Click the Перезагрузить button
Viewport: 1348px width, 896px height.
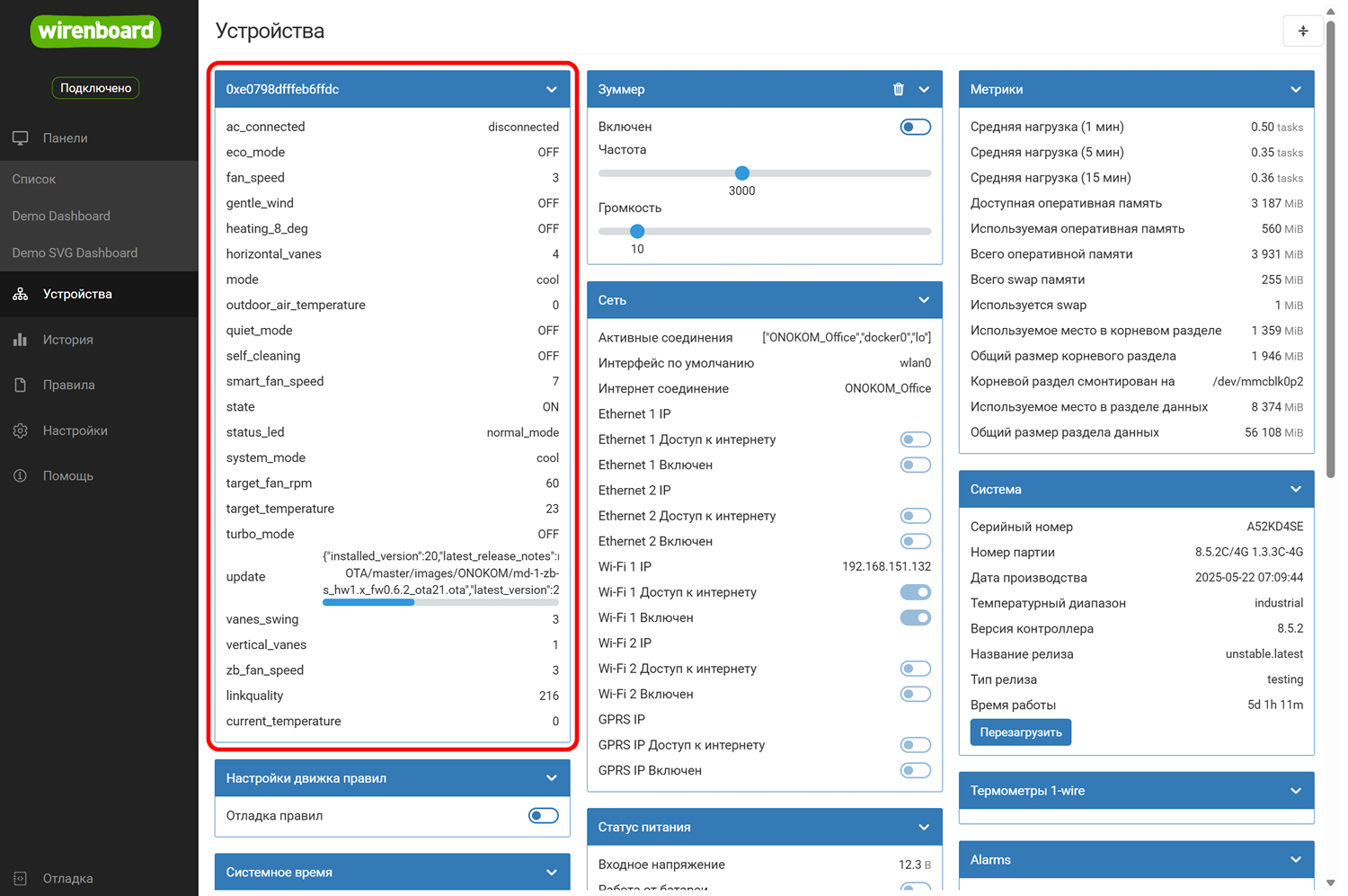point(1020,732)
